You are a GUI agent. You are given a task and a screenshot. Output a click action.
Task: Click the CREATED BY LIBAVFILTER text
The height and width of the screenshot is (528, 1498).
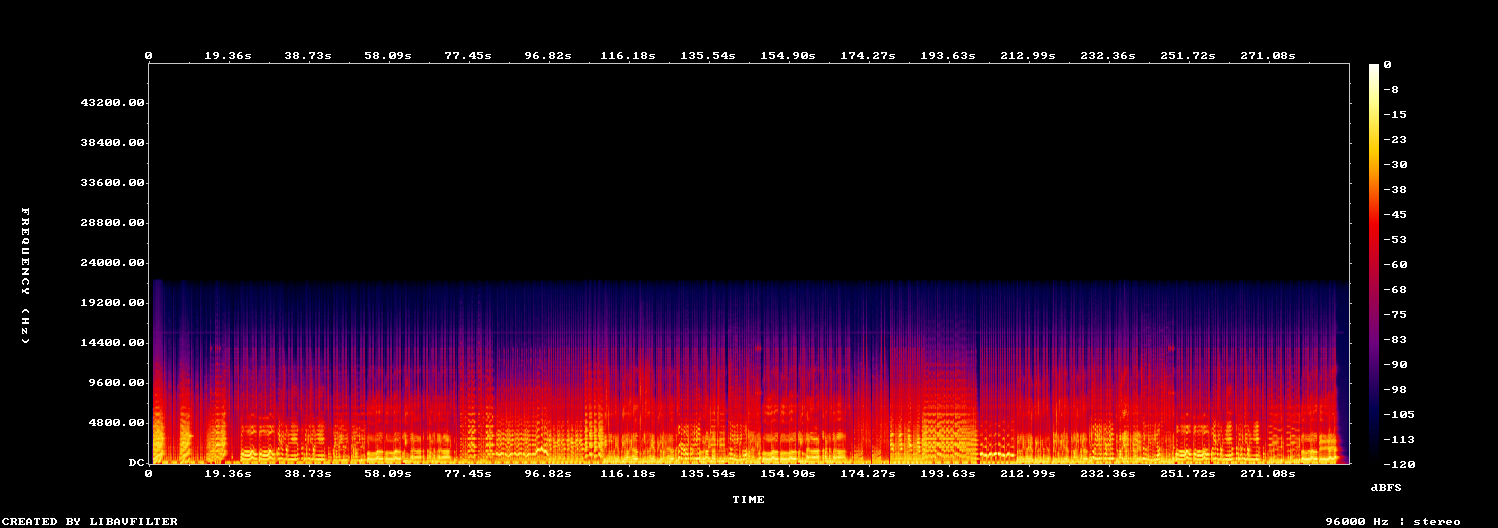pos(91,521)
